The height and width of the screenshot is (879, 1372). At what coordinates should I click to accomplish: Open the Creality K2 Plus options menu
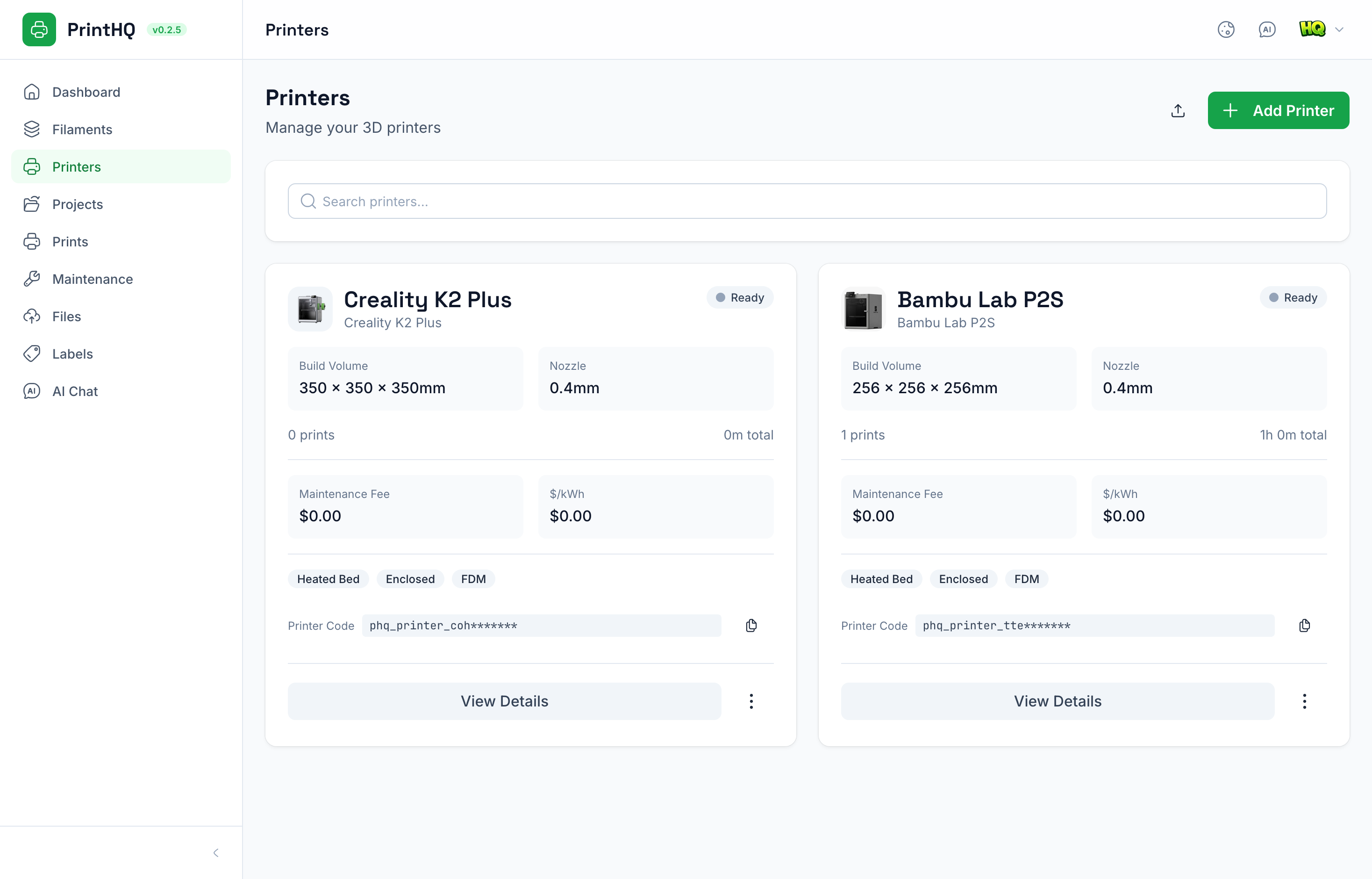click(x=751, y=701)
